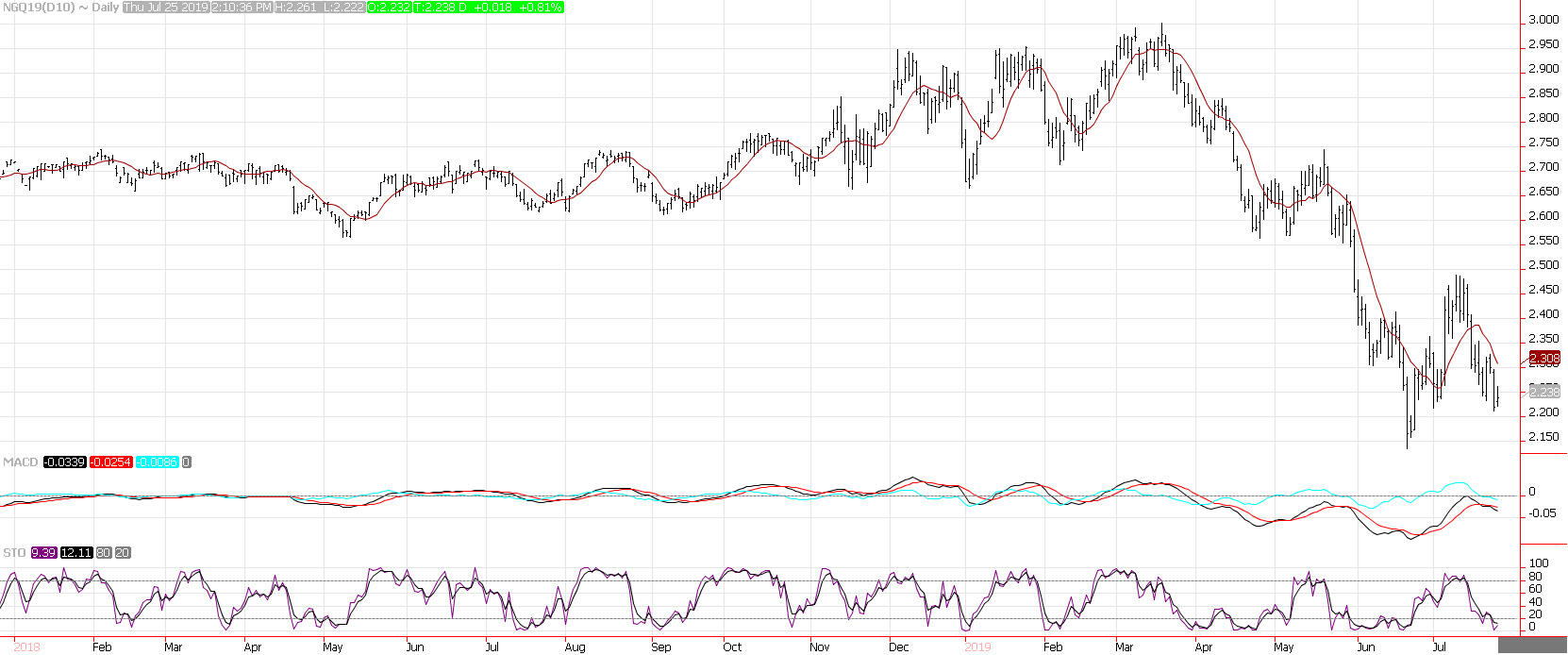Viewport: 1568px width, 655px height.
Task: Click the gray MACD zero-line 0 badge
Action: [187, 462]
